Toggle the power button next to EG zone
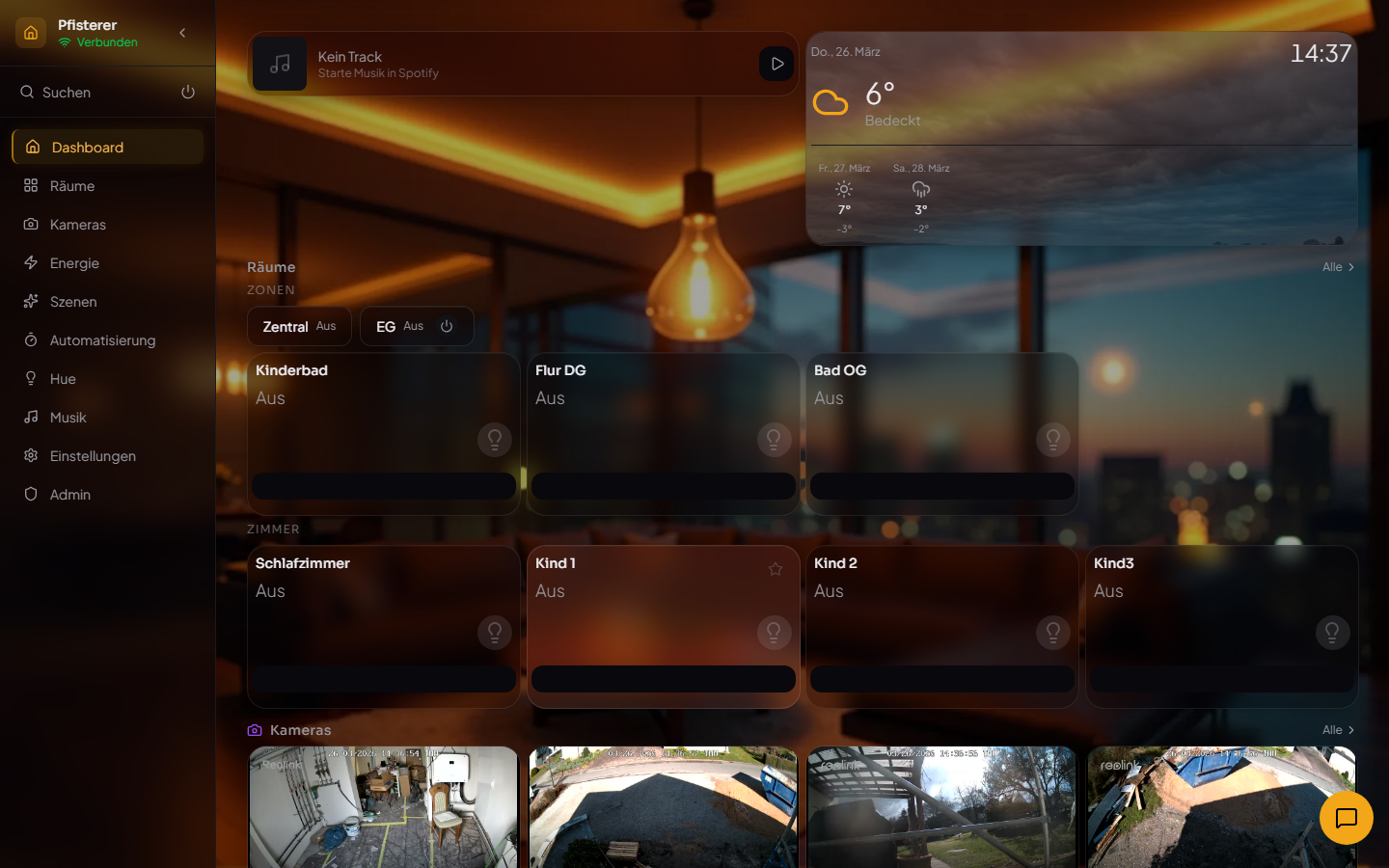The height and width of the screenshot is (868, 1389). click(447, 326)
